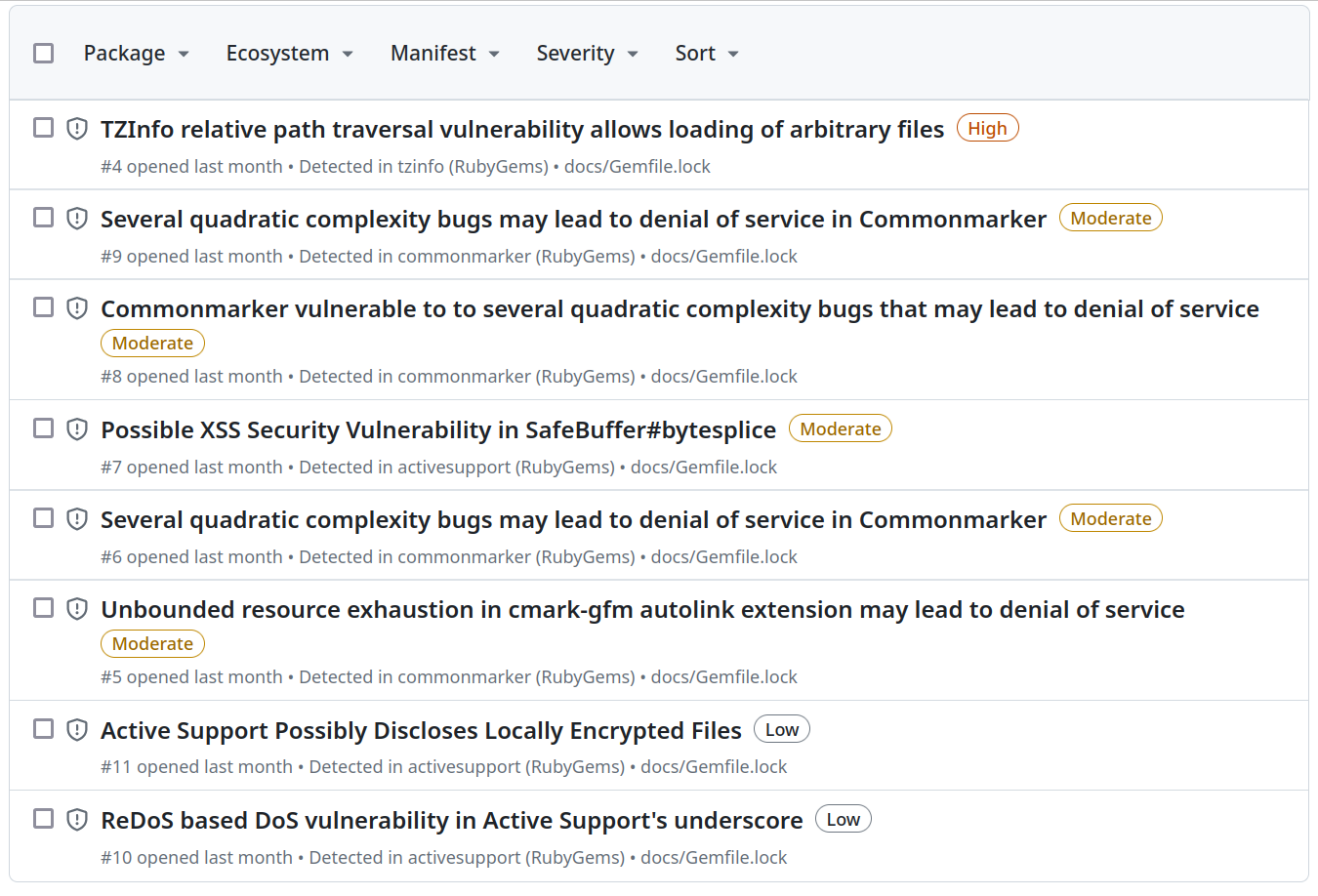
Task: Toggle the select-all checkbox in the header
Action: click(x=43, y=53)
